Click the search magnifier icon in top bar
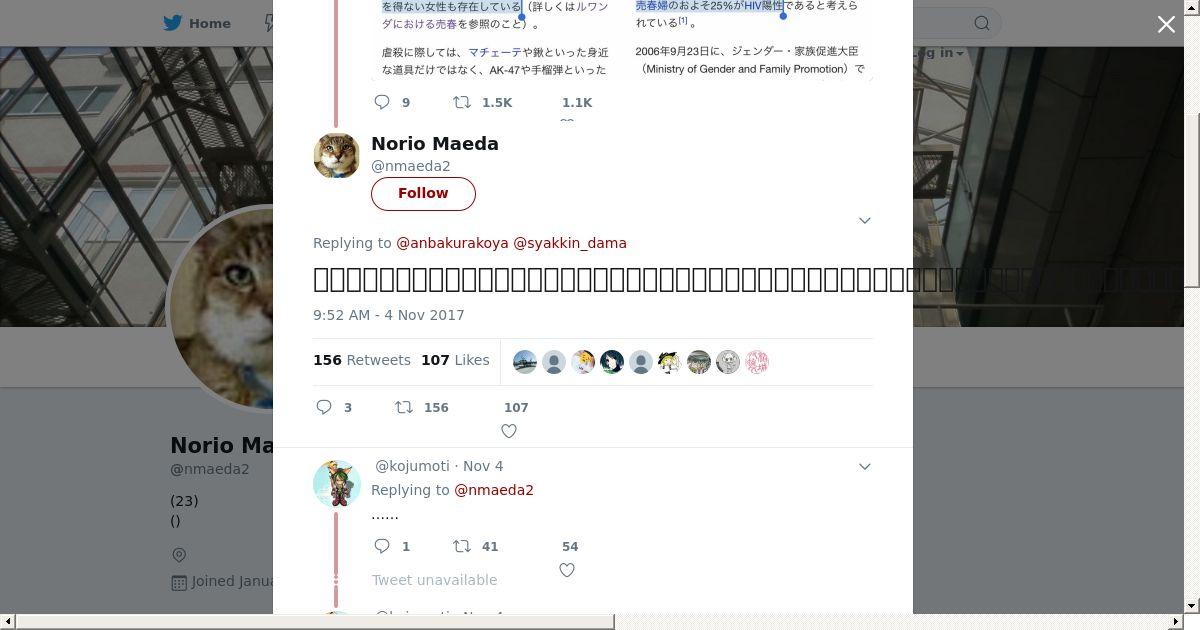The image size is (1200, 630). click(x=982, y=23)
